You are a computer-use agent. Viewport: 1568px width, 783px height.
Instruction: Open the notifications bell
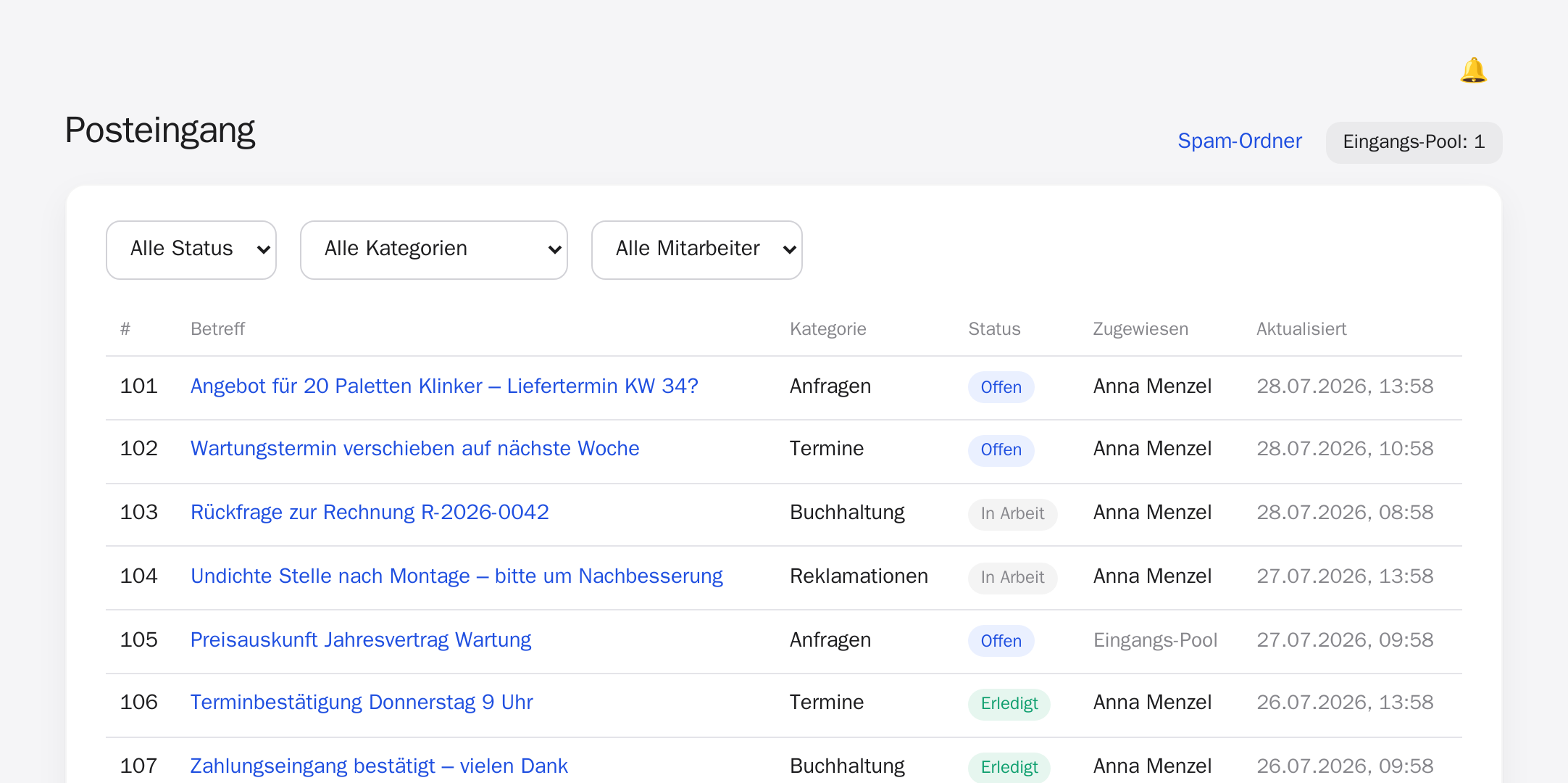[1473, 70]
